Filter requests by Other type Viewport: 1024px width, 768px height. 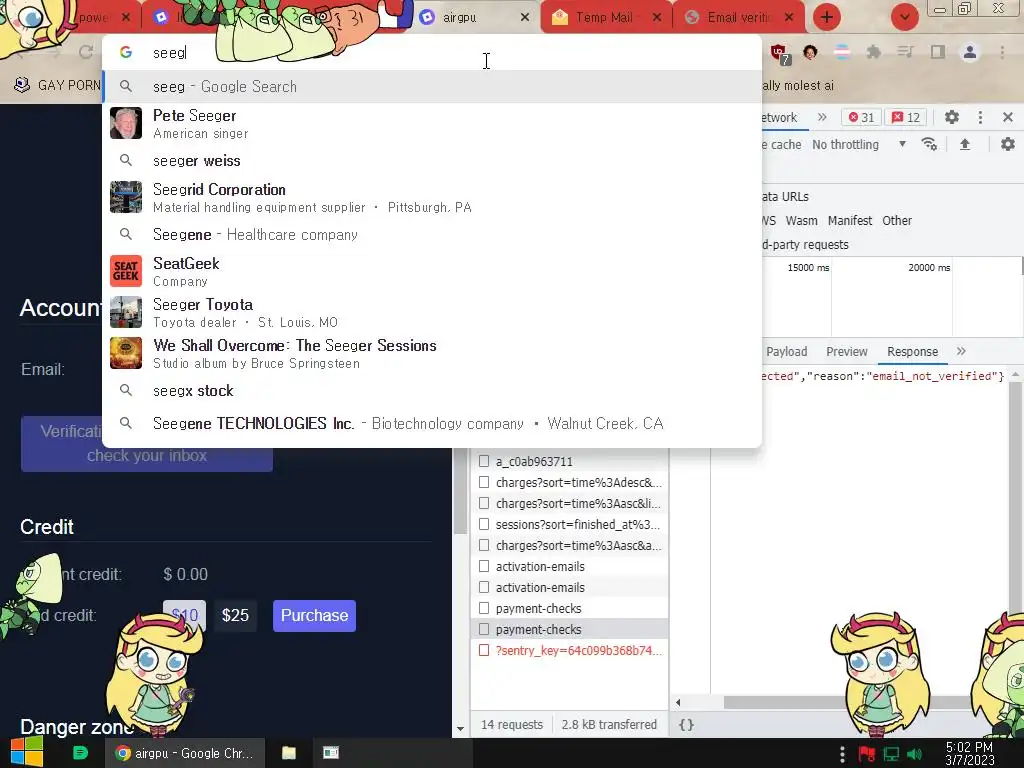897,221
